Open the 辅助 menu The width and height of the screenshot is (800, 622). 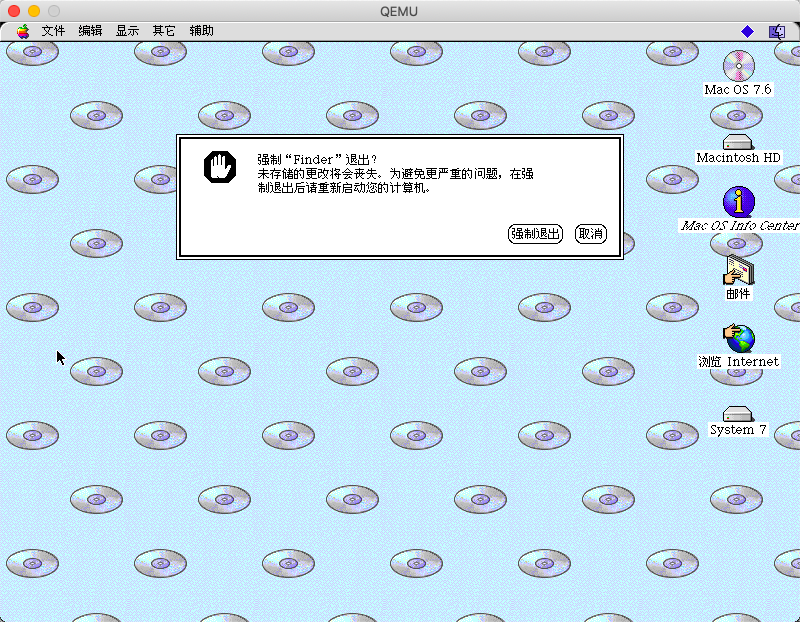[202, 31]
